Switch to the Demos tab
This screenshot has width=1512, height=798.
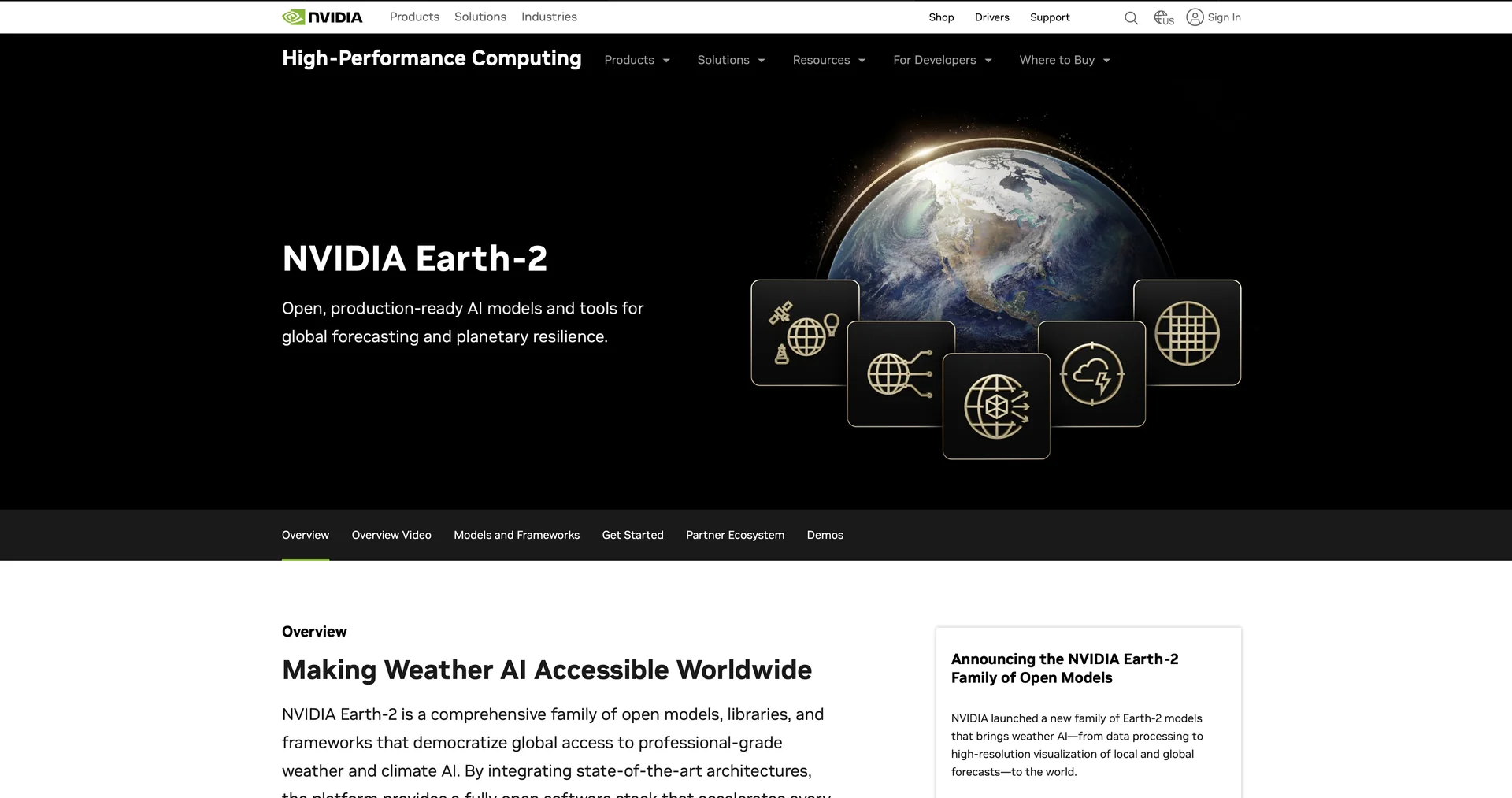tap(825, 535)
